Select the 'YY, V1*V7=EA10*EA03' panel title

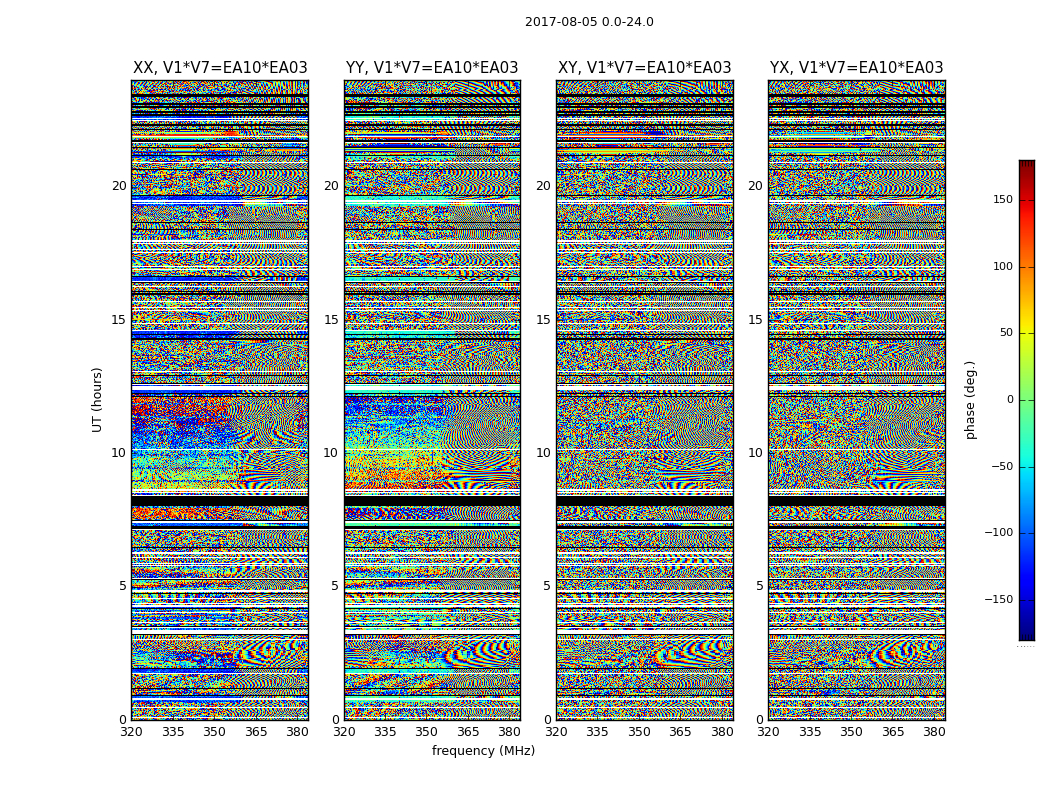432,68
